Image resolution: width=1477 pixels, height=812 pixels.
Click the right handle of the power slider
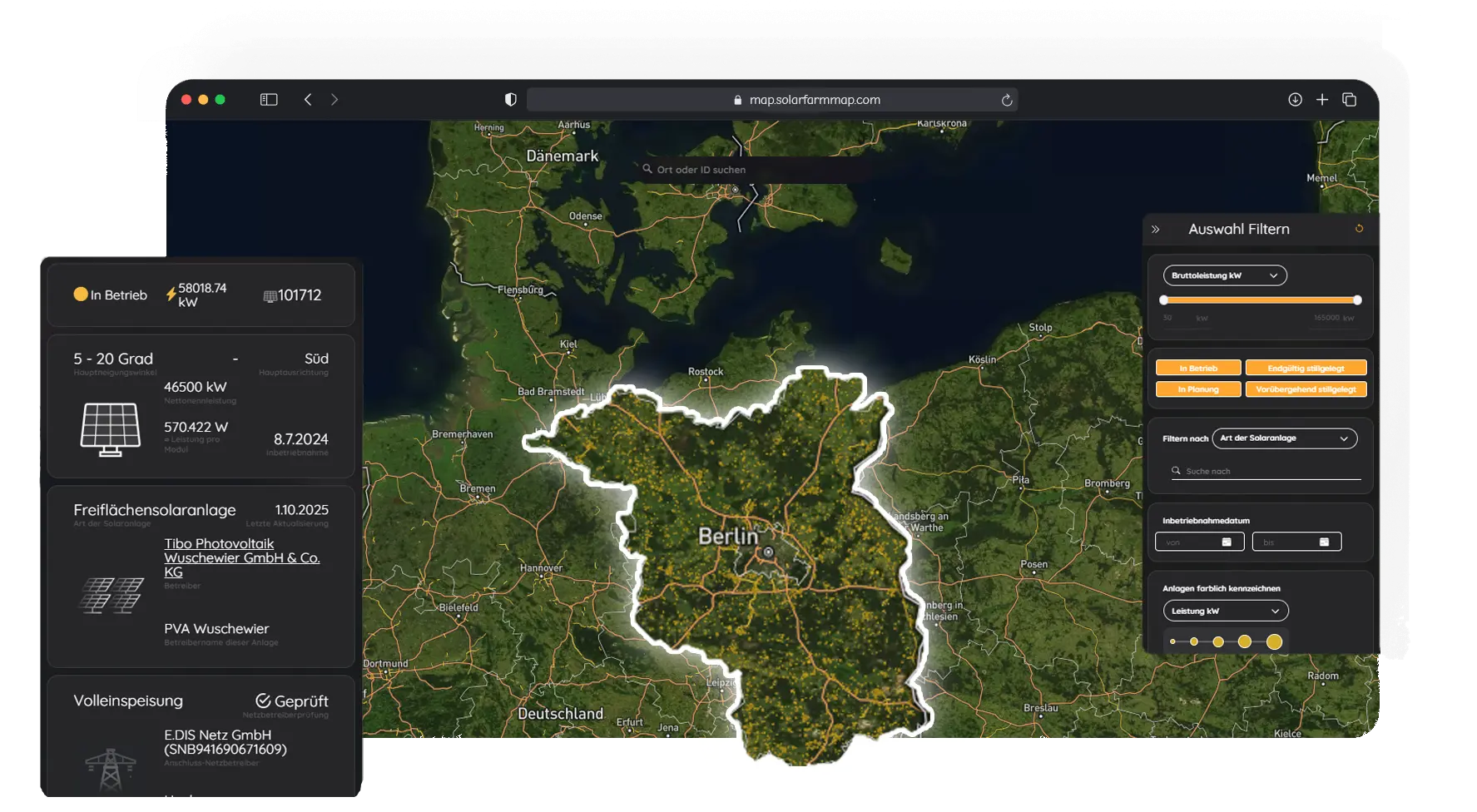tap(1357, 300)
